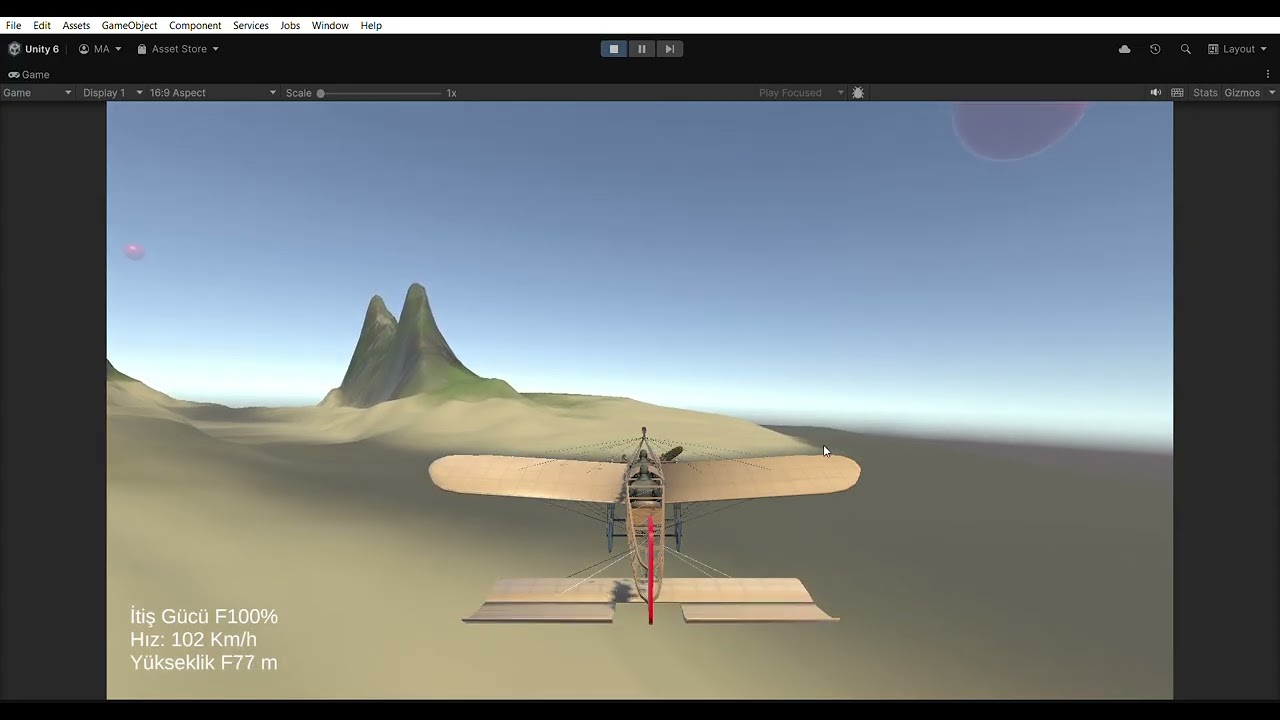This screenshot has width=1280, height=720.
Task: Open the Asset Store dropdown
Action: 178,49
